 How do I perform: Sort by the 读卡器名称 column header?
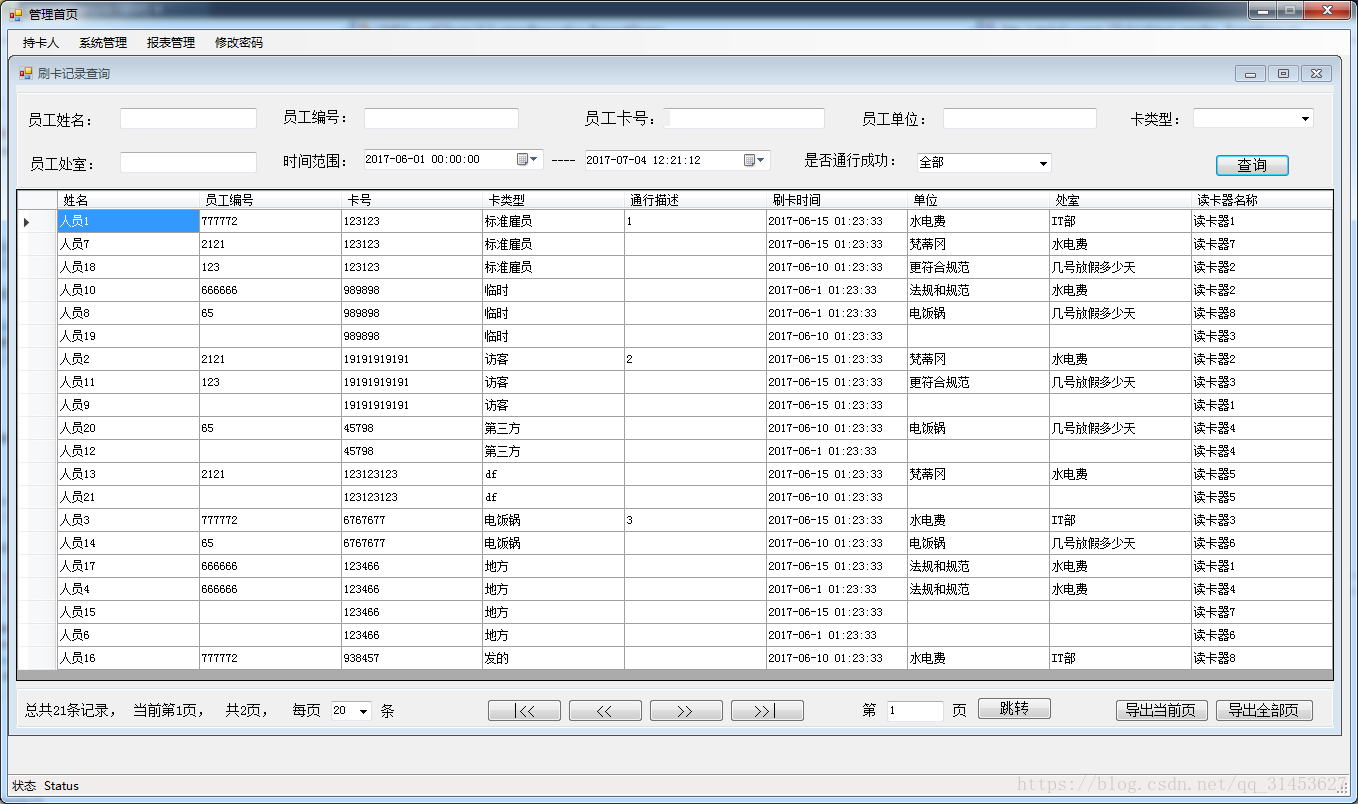tap(1262, 200)
